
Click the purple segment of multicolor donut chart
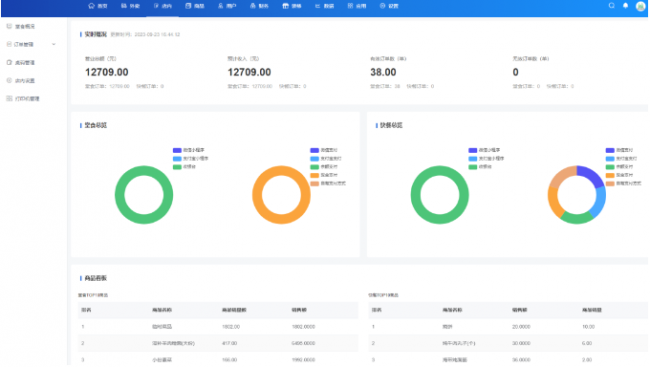tap(590, 175)
